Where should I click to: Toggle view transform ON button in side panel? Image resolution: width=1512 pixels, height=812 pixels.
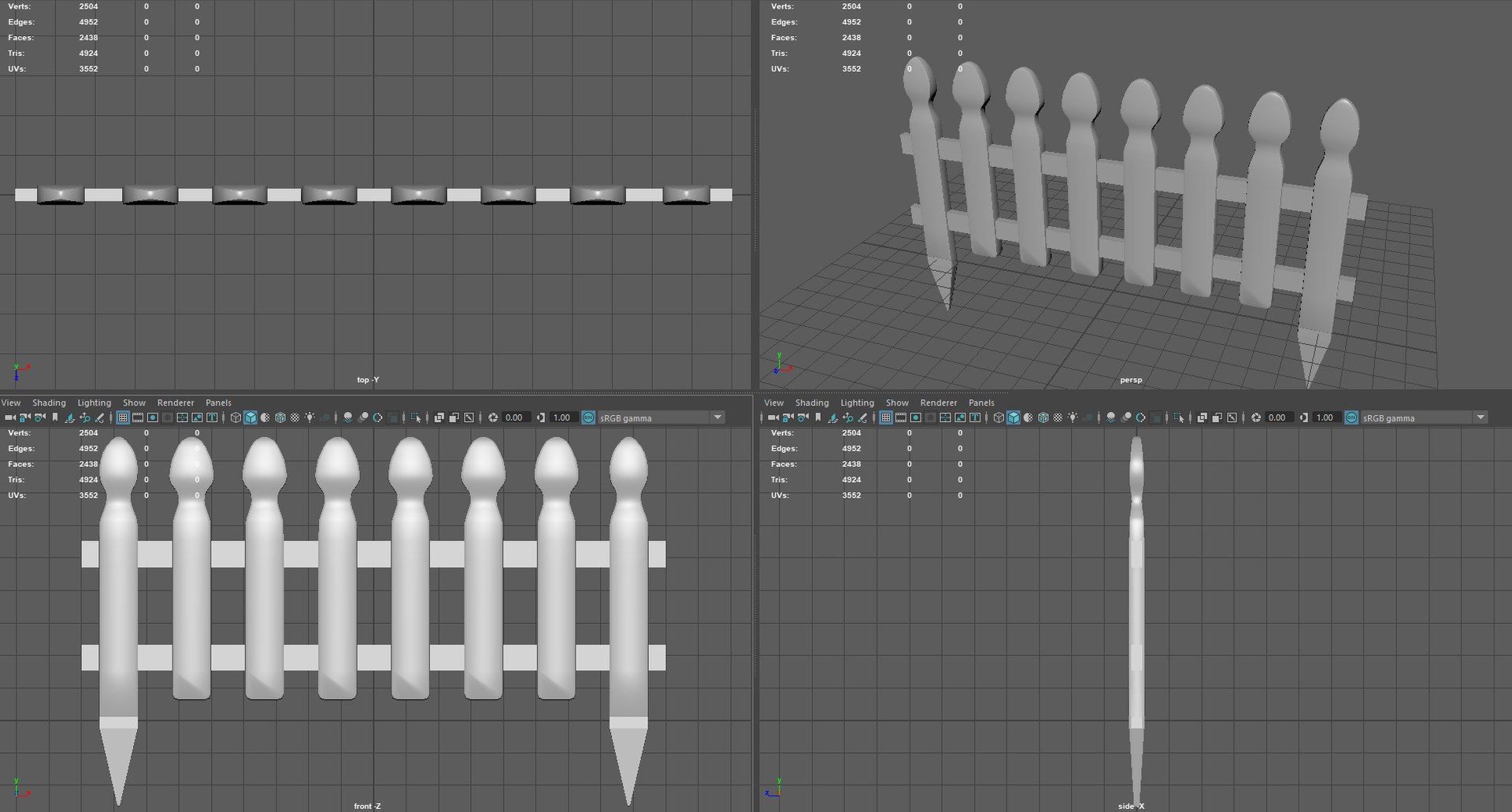click(x=1351, y=417)
